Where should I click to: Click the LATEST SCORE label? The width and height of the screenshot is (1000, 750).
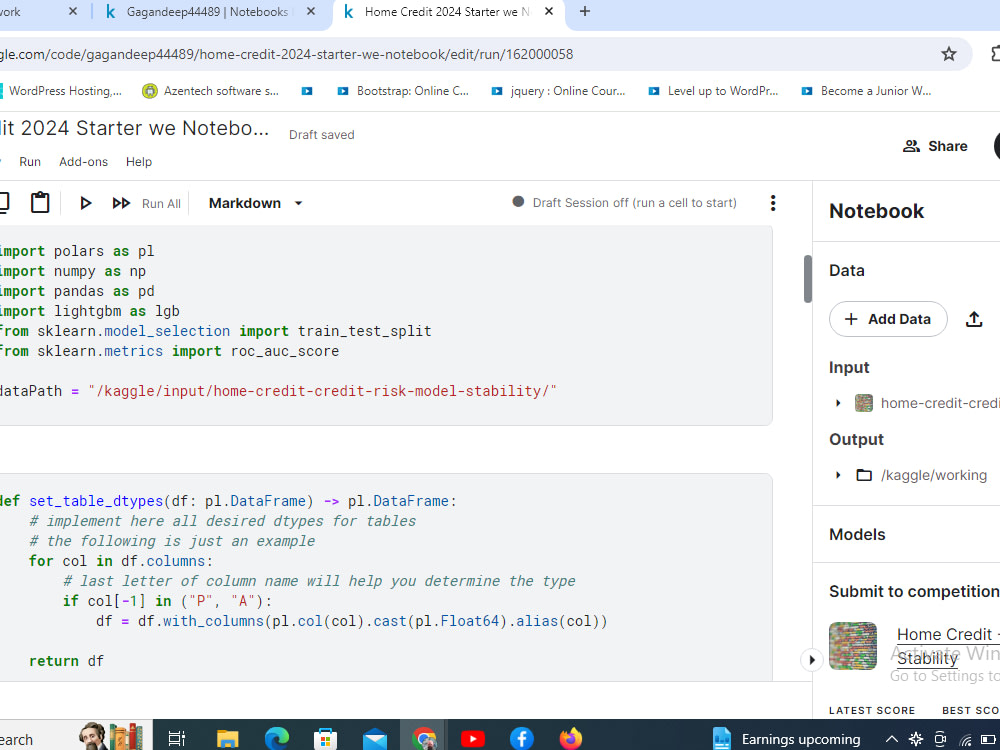tap(872, 710)
